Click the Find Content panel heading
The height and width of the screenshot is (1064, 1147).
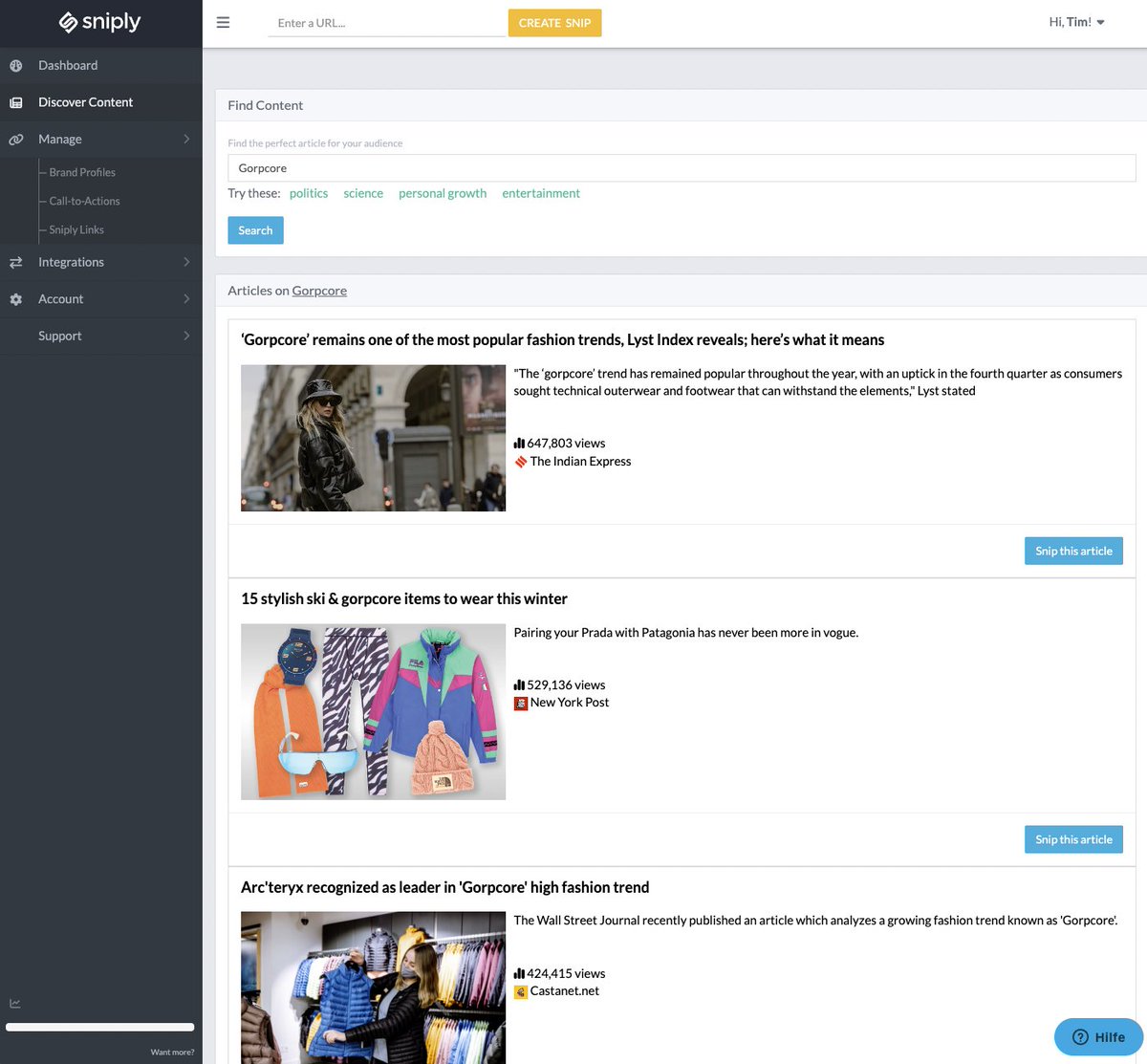pyautogui.click(x=265, y=105)
